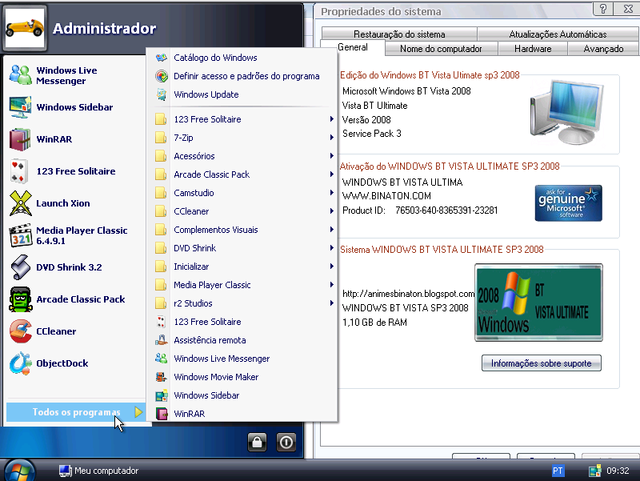This screenshot has width=640, height=481.
Task: Open Arcade Classic Pack from pinned list
Action: (76, 299)
